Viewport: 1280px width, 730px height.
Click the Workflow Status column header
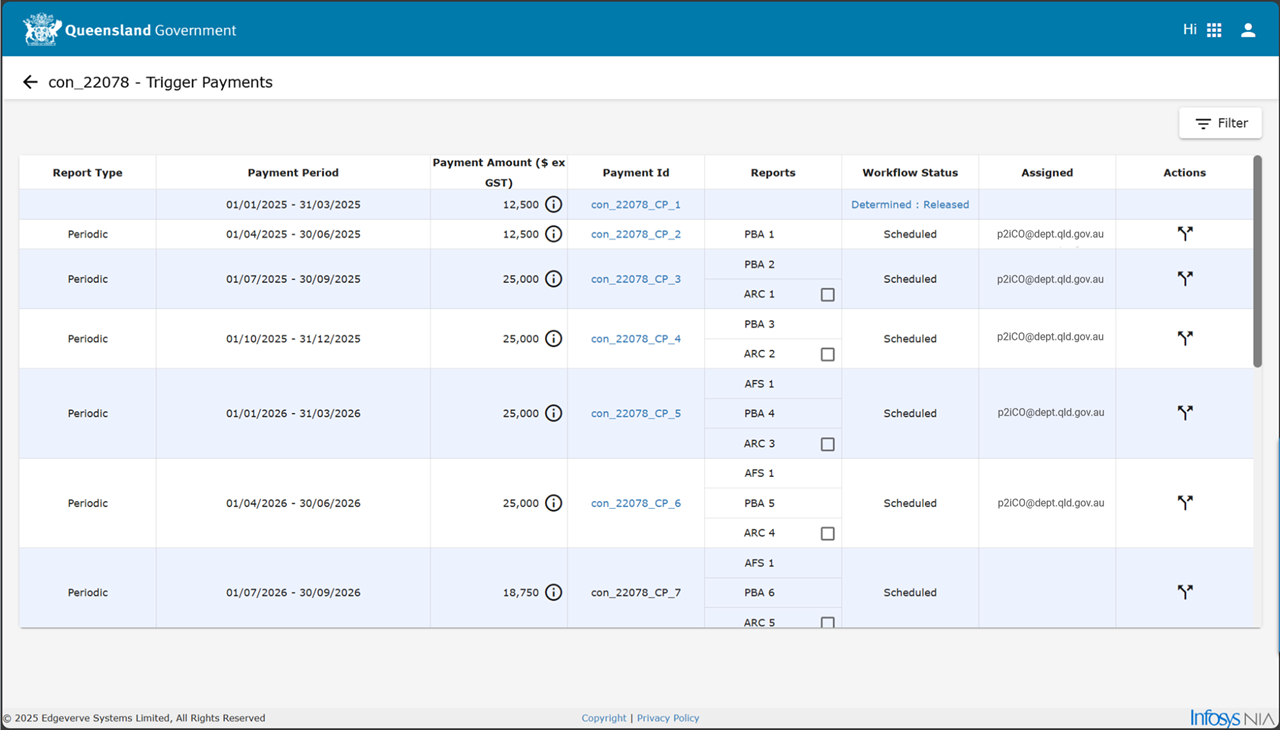point(910,173)
